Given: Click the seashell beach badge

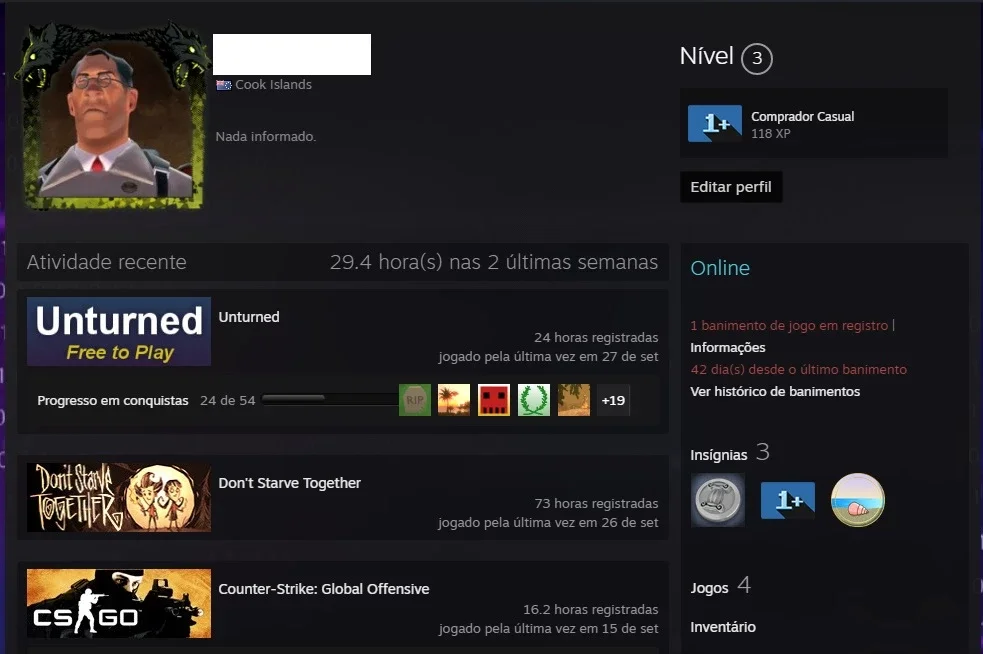Looking at the screenshot, I should point(858,500).
